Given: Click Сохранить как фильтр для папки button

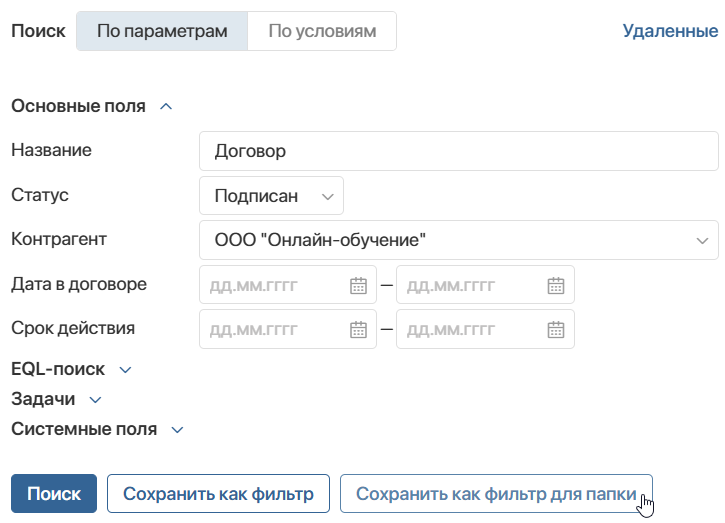Looking at the screenshot, I should coord(496,493).
